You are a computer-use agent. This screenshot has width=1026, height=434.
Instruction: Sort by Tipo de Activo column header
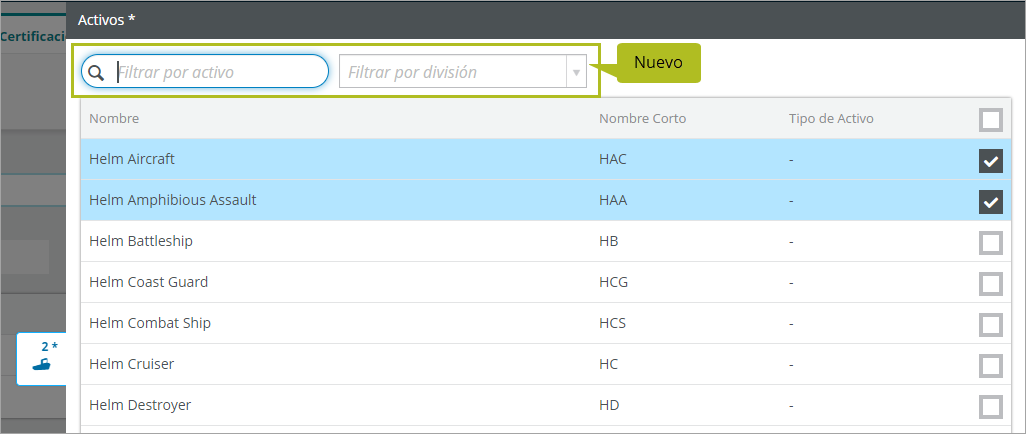pos(831,118)
